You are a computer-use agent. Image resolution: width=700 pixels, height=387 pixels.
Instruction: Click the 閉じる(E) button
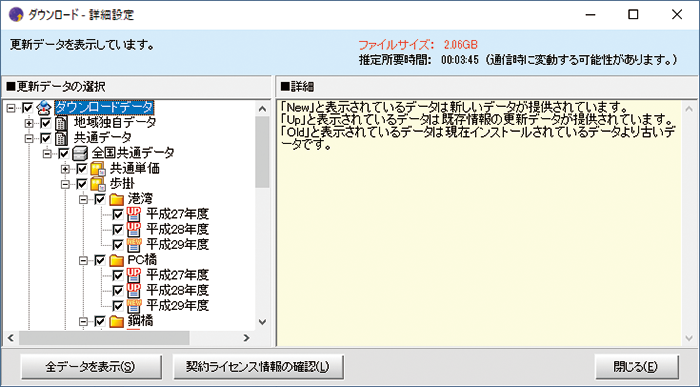pyautogui.click(x=637, y=367)
